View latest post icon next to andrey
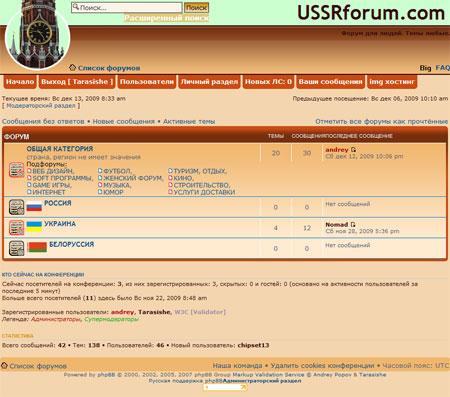The height and width of the screenshot is (397, 450). (x=353, y=150)
